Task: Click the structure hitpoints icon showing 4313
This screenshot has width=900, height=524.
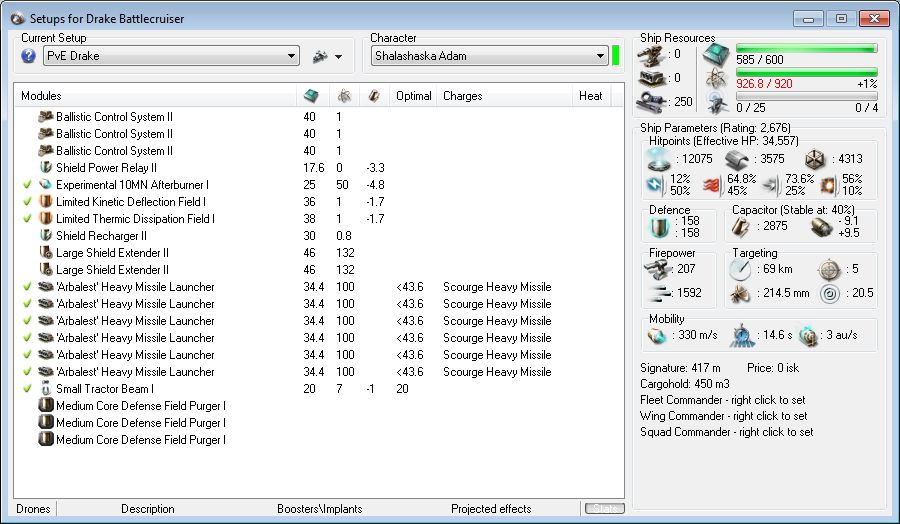Action: coord(816,159)
